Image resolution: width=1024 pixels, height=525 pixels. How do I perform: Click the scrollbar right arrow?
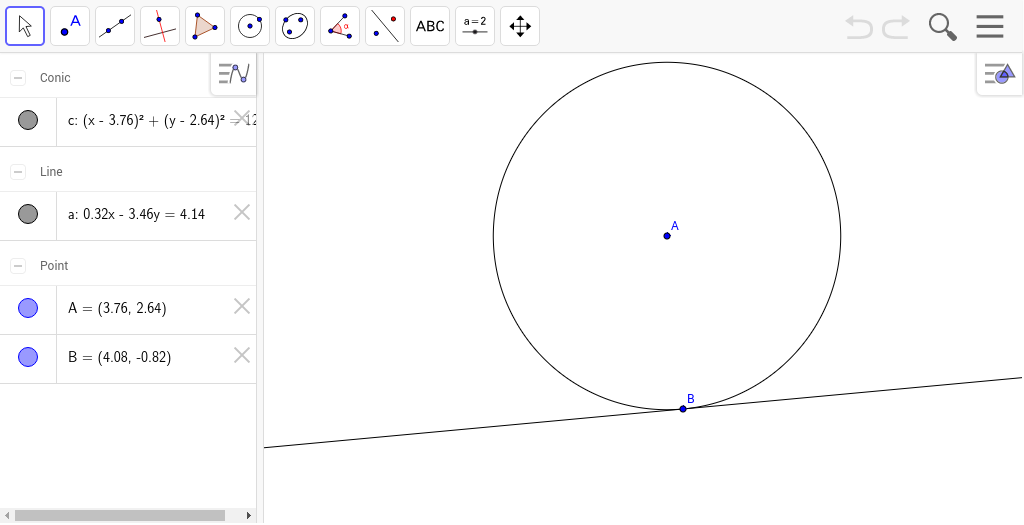coord(249,516)
